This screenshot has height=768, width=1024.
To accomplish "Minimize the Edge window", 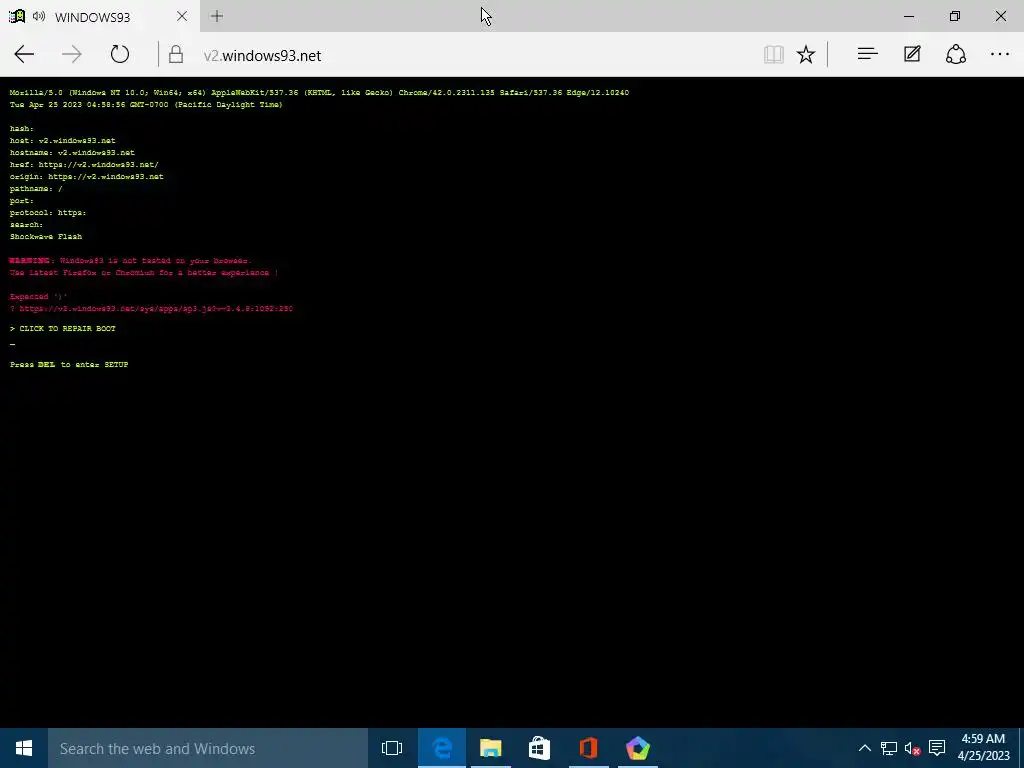I will [x=909, y=16].
